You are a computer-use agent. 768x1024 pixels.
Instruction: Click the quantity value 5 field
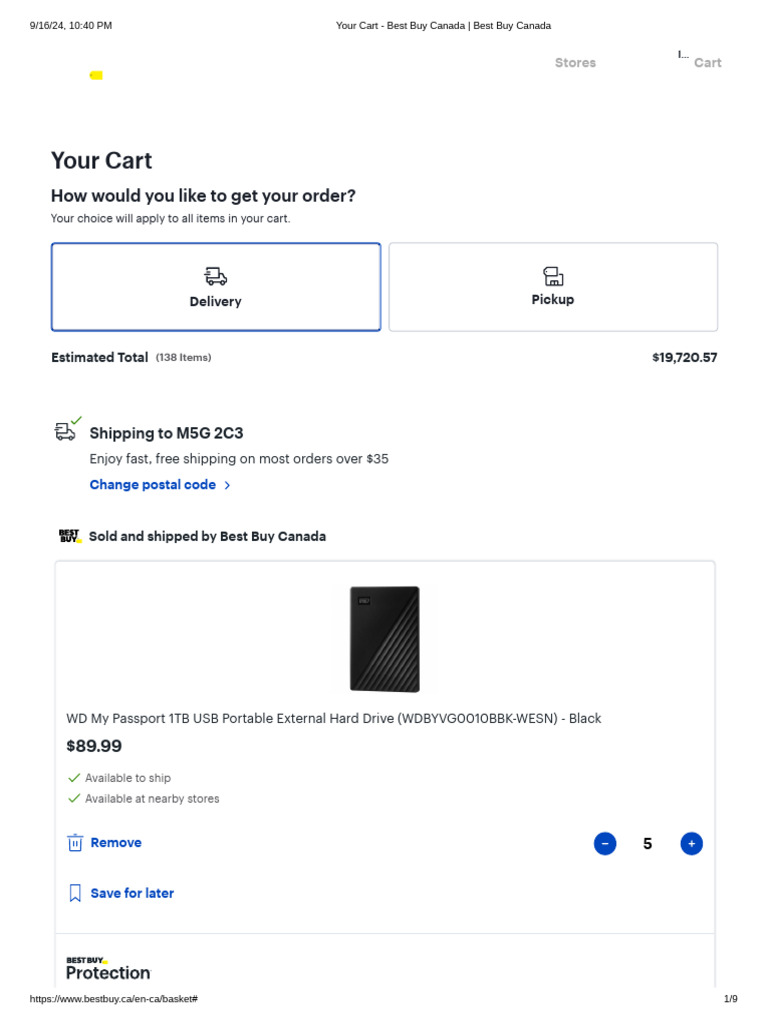648,844
